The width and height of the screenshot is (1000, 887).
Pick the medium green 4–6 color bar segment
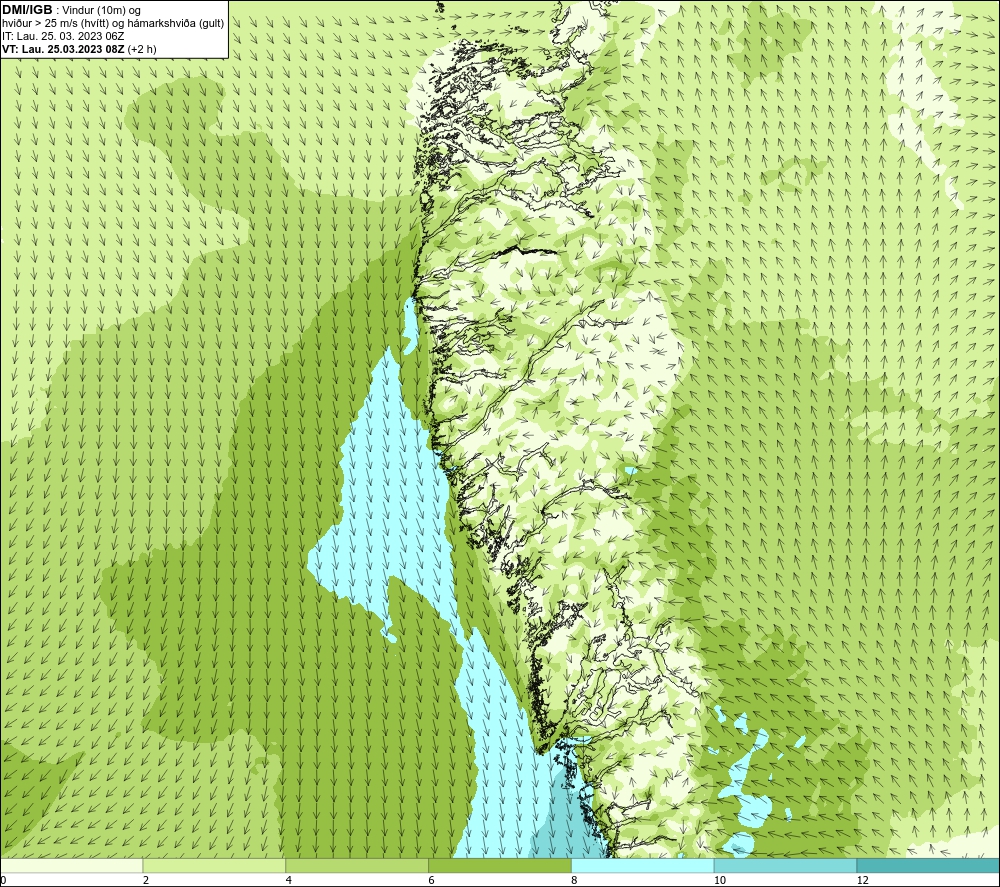(357, 865)
